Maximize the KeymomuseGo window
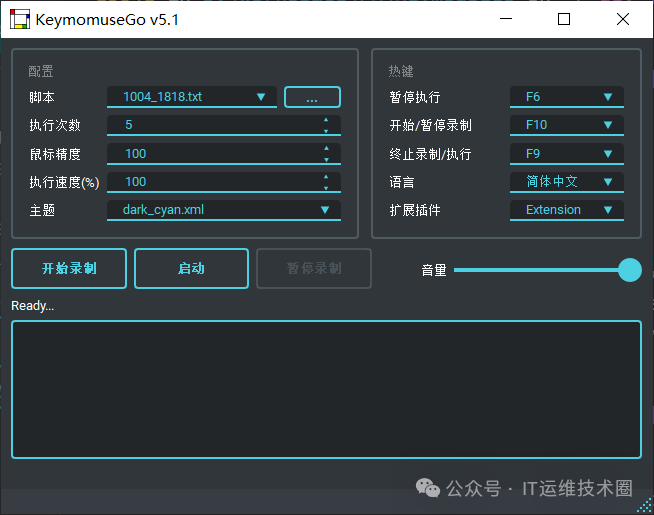Viewport: 654px width, 515px height. point(564,19)
